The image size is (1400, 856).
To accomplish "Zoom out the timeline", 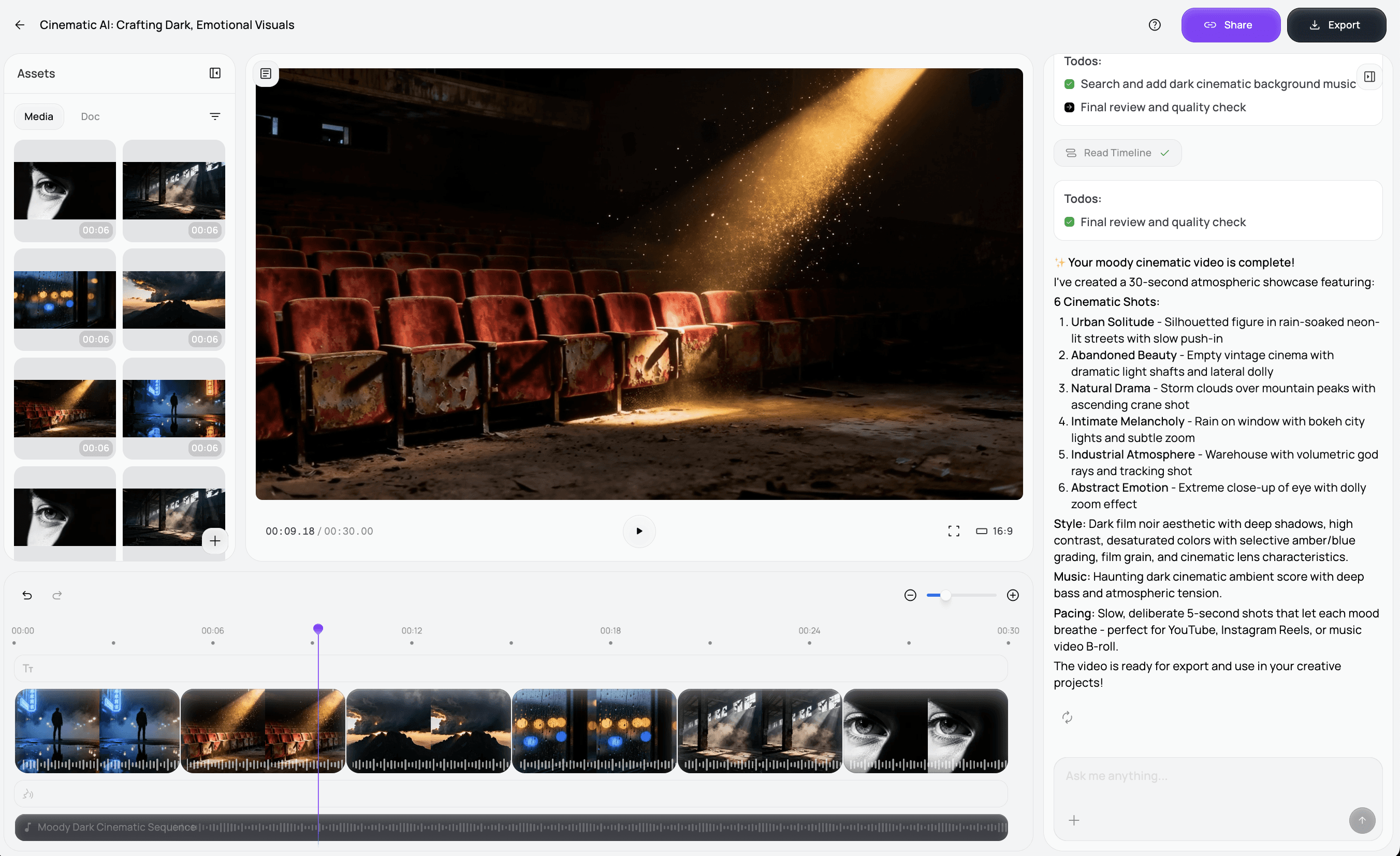I will [x=910, y=595].
